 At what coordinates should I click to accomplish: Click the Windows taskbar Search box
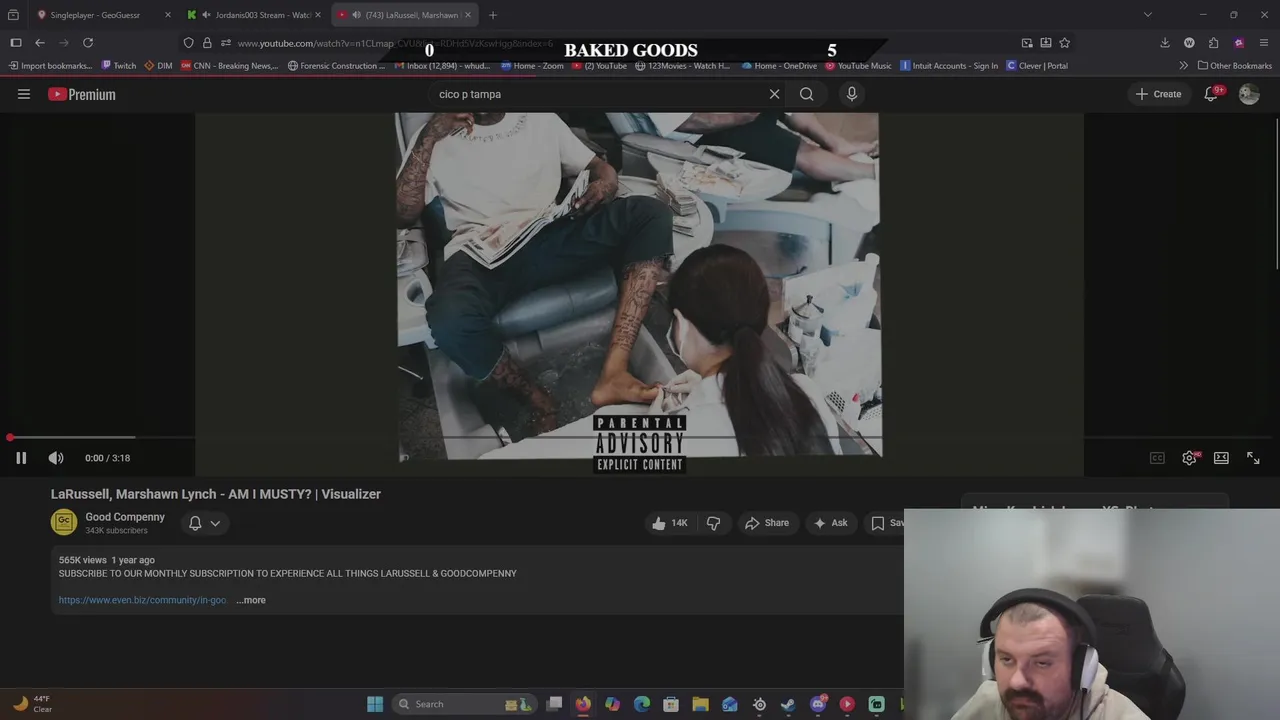[465, 704]
